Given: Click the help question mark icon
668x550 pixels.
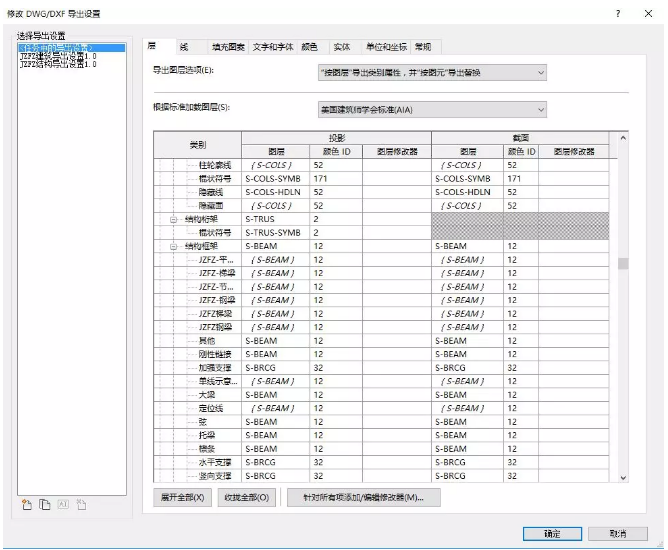Looking at the screenshot, I should (618, 14).
